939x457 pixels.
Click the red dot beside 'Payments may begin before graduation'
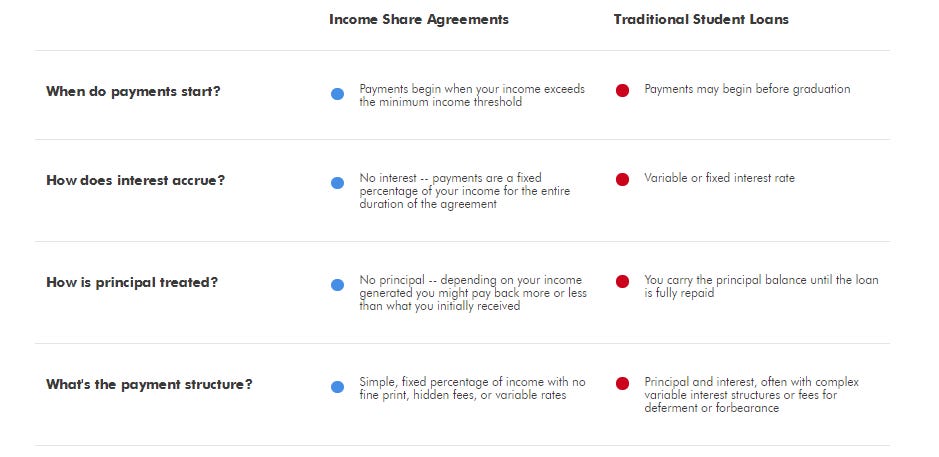(622, 90)
